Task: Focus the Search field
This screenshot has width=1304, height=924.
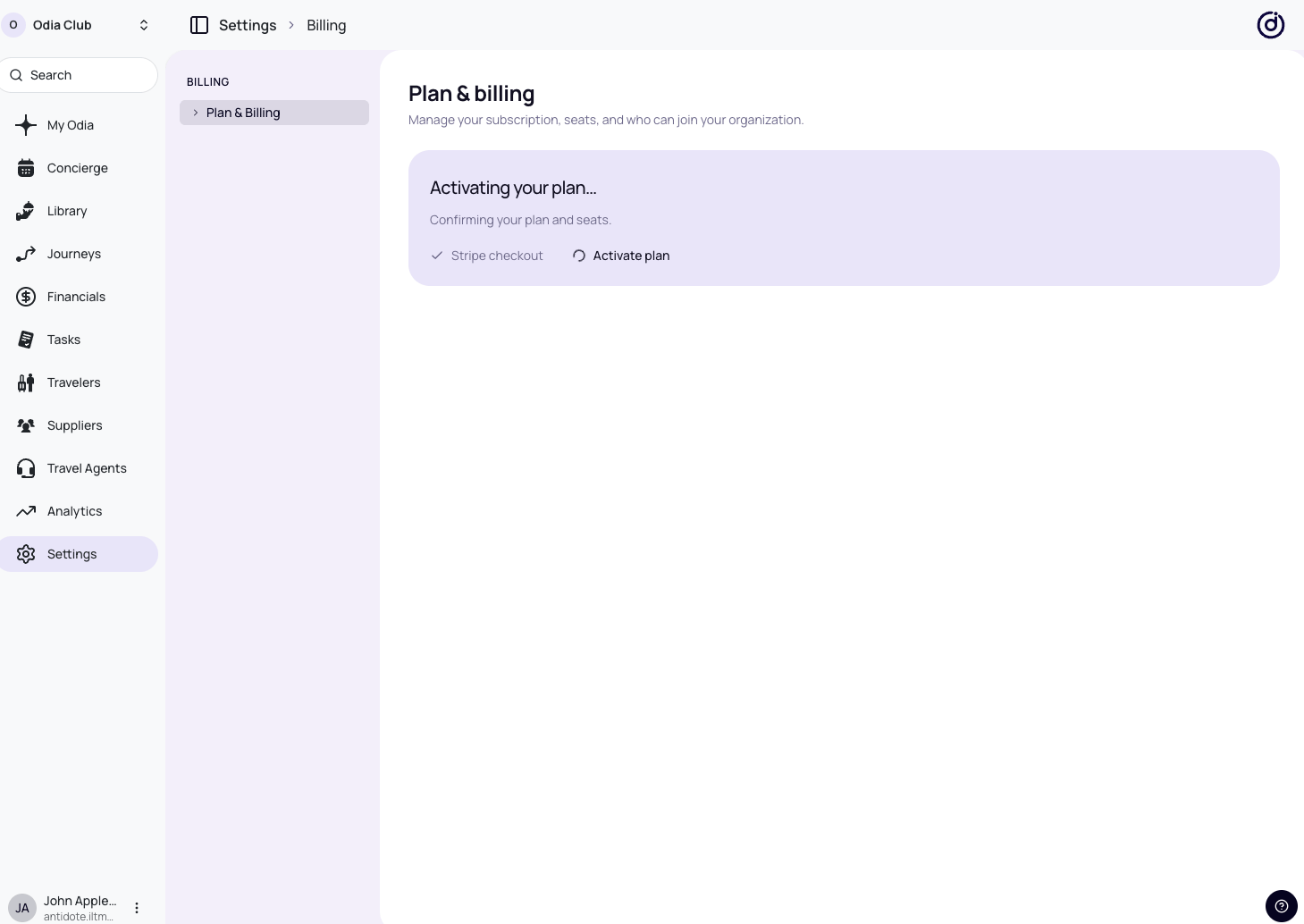Action: tap(79, 75)
